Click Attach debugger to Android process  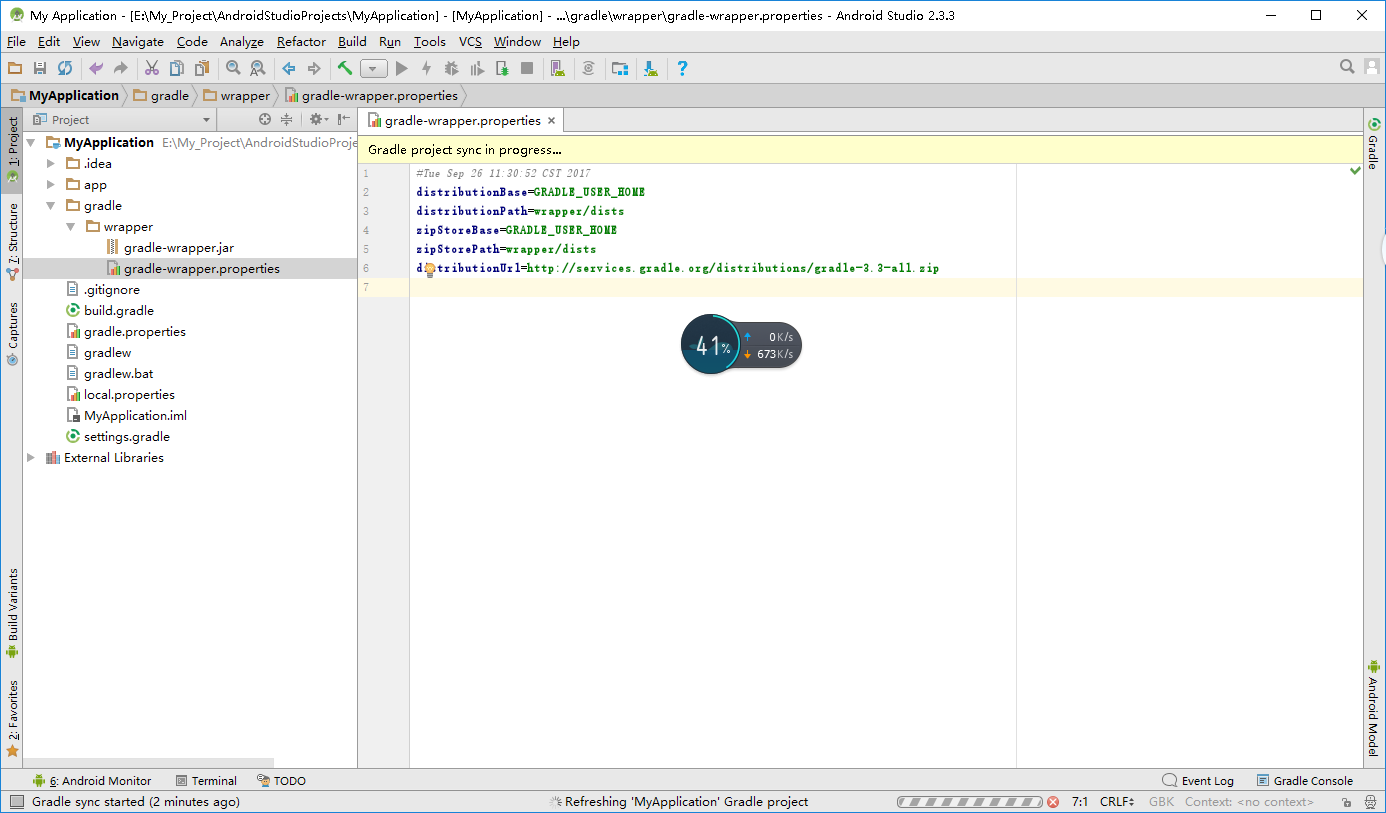(502, 68)
